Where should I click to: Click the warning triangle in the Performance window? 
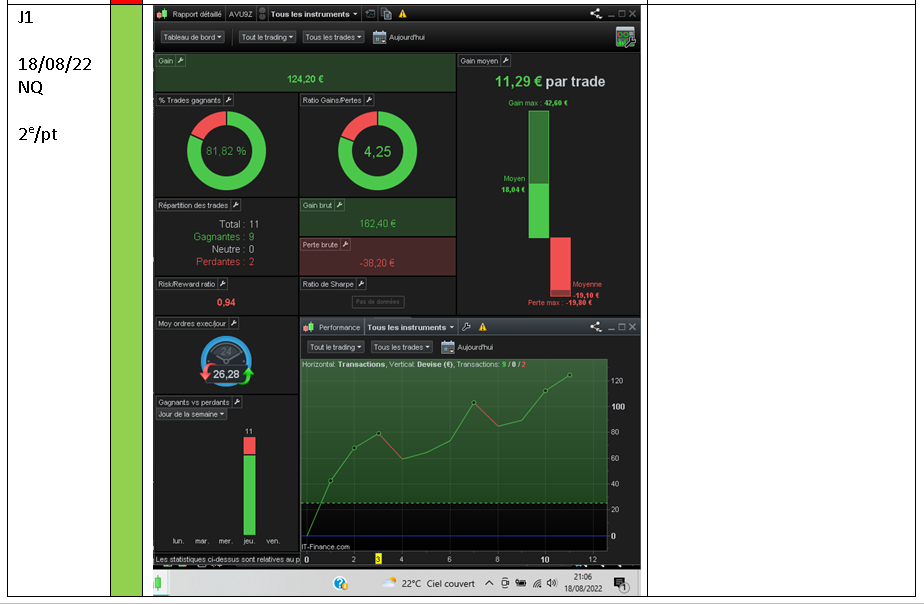pos(483,327)
